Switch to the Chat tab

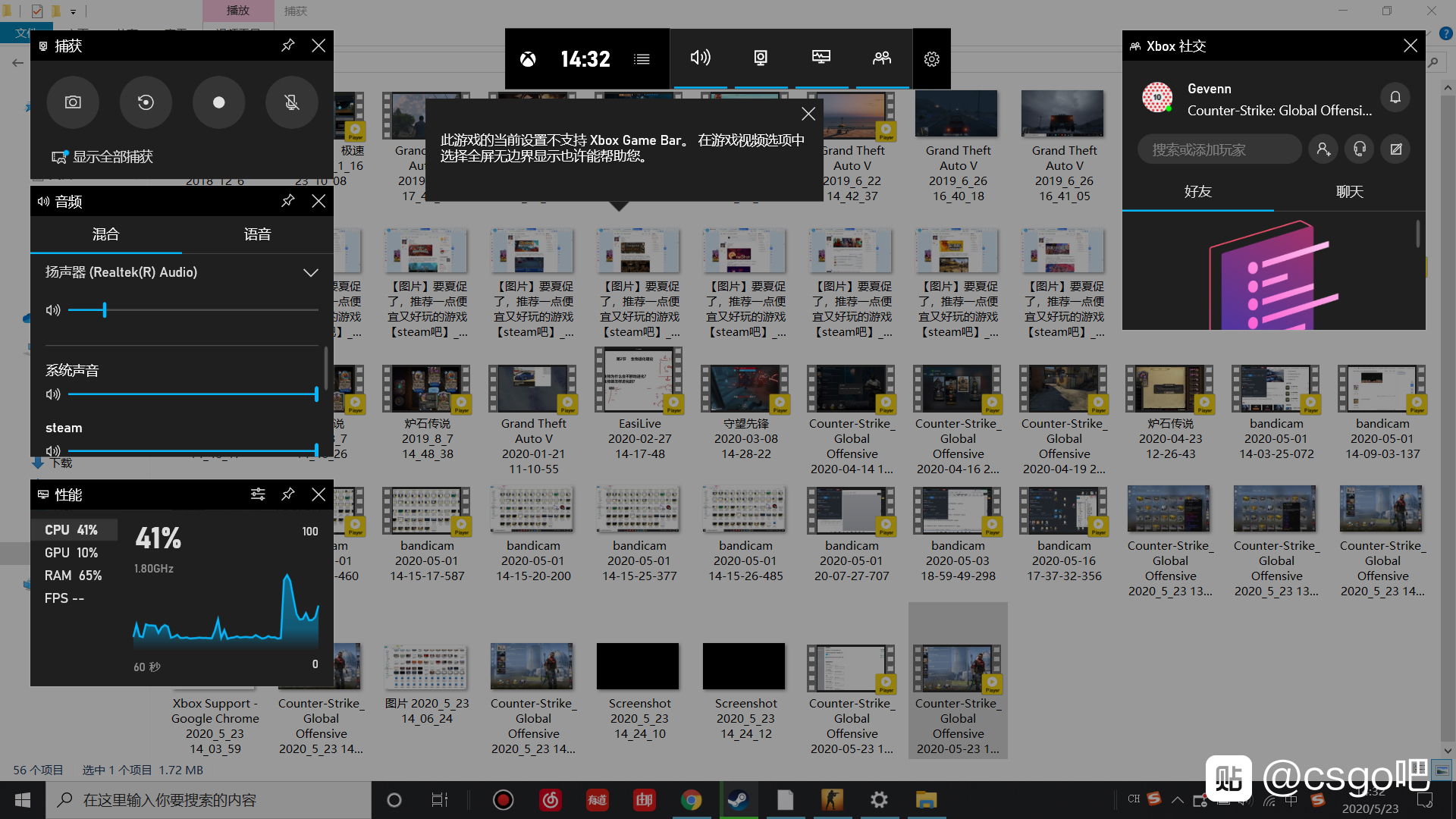pos(1350,192)
